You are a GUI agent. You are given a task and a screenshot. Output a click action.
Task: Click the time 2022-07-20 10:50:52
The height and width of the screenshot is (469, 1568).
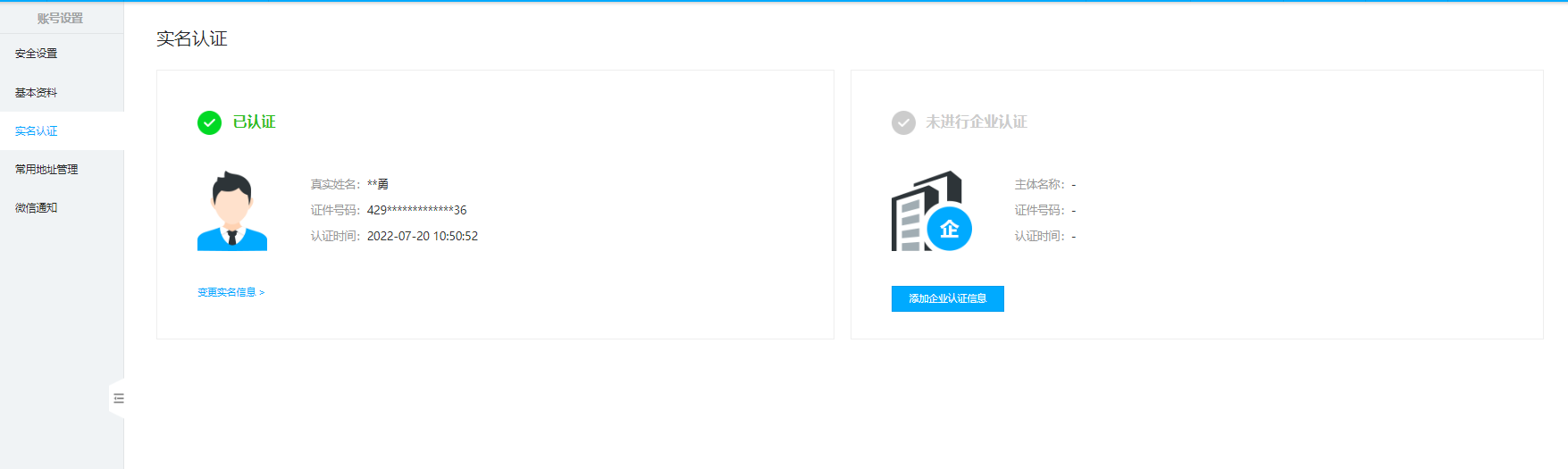423,236
